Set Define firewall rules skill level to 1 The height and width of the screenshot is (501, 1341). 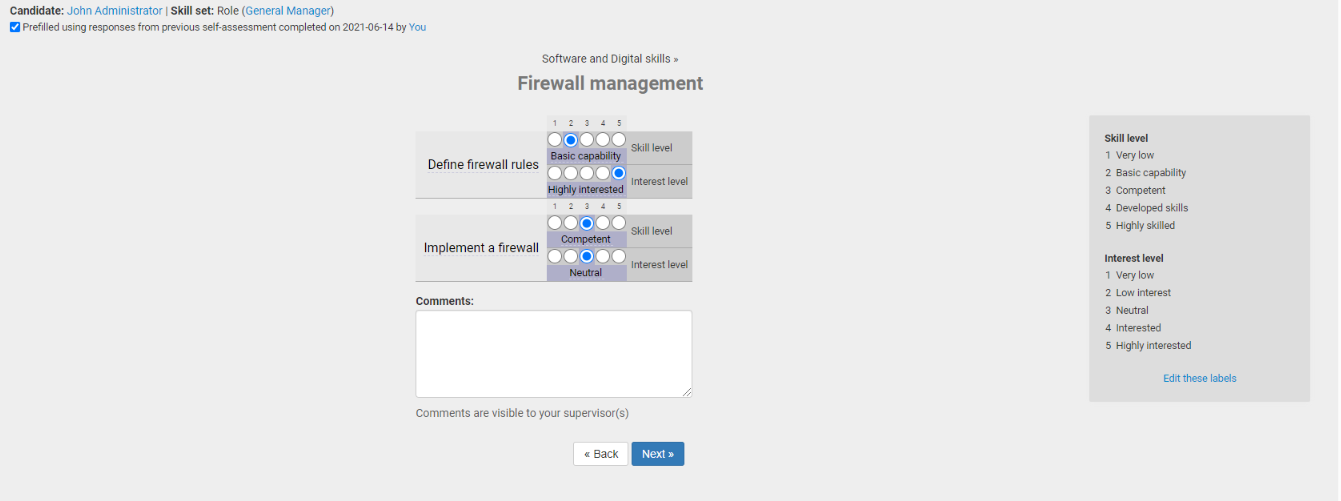(x=555, y=140)
